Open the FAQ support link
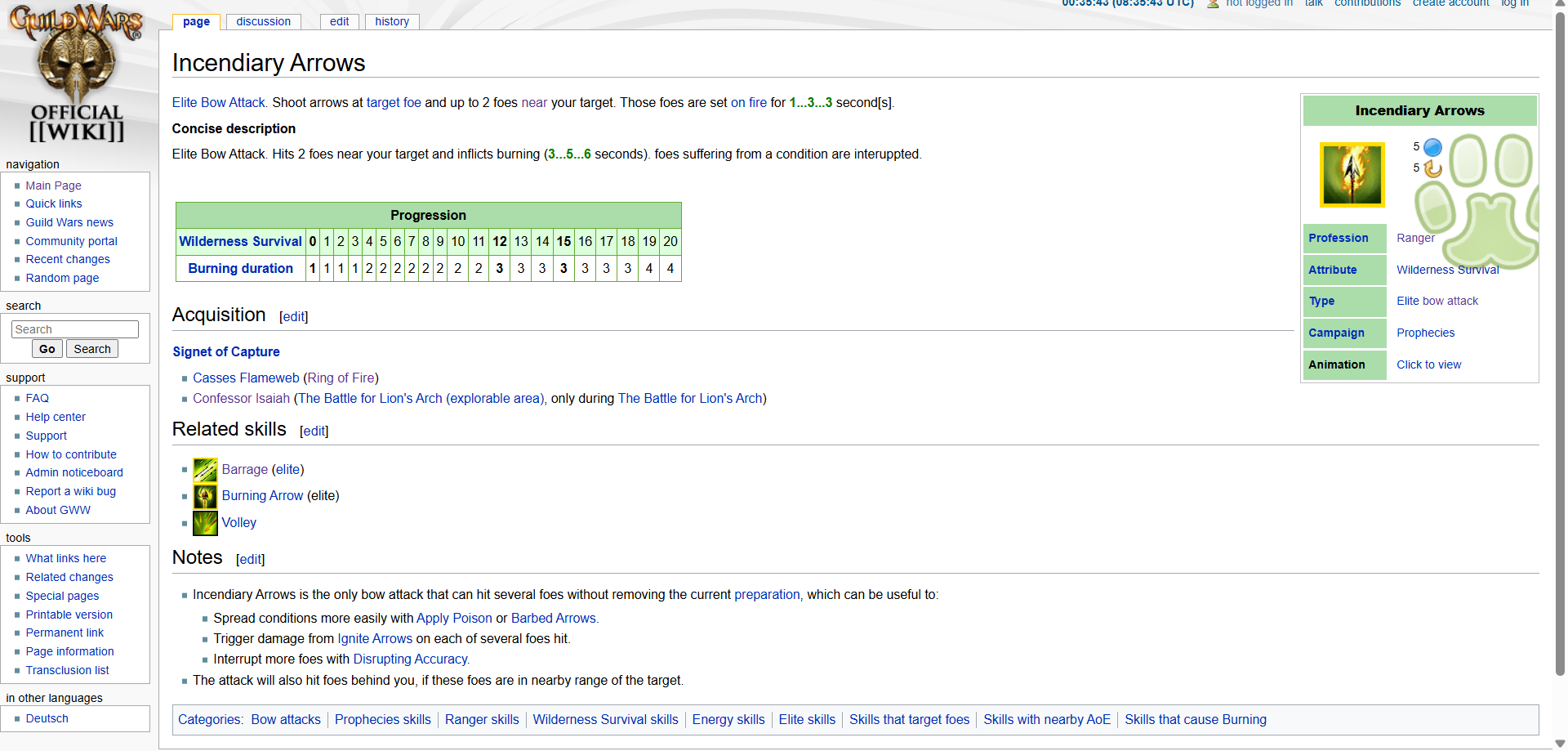 point(37,398)
